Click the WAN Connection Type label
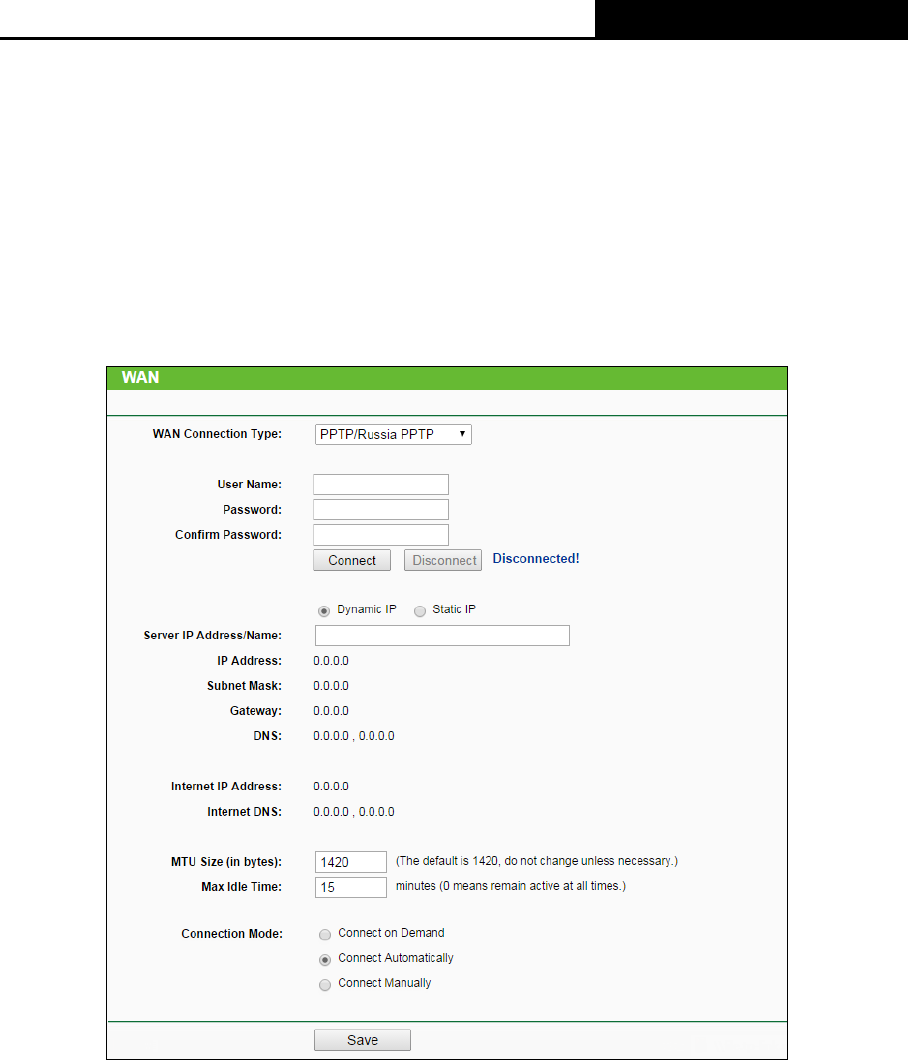The image size is (908, 1060). 217,433
